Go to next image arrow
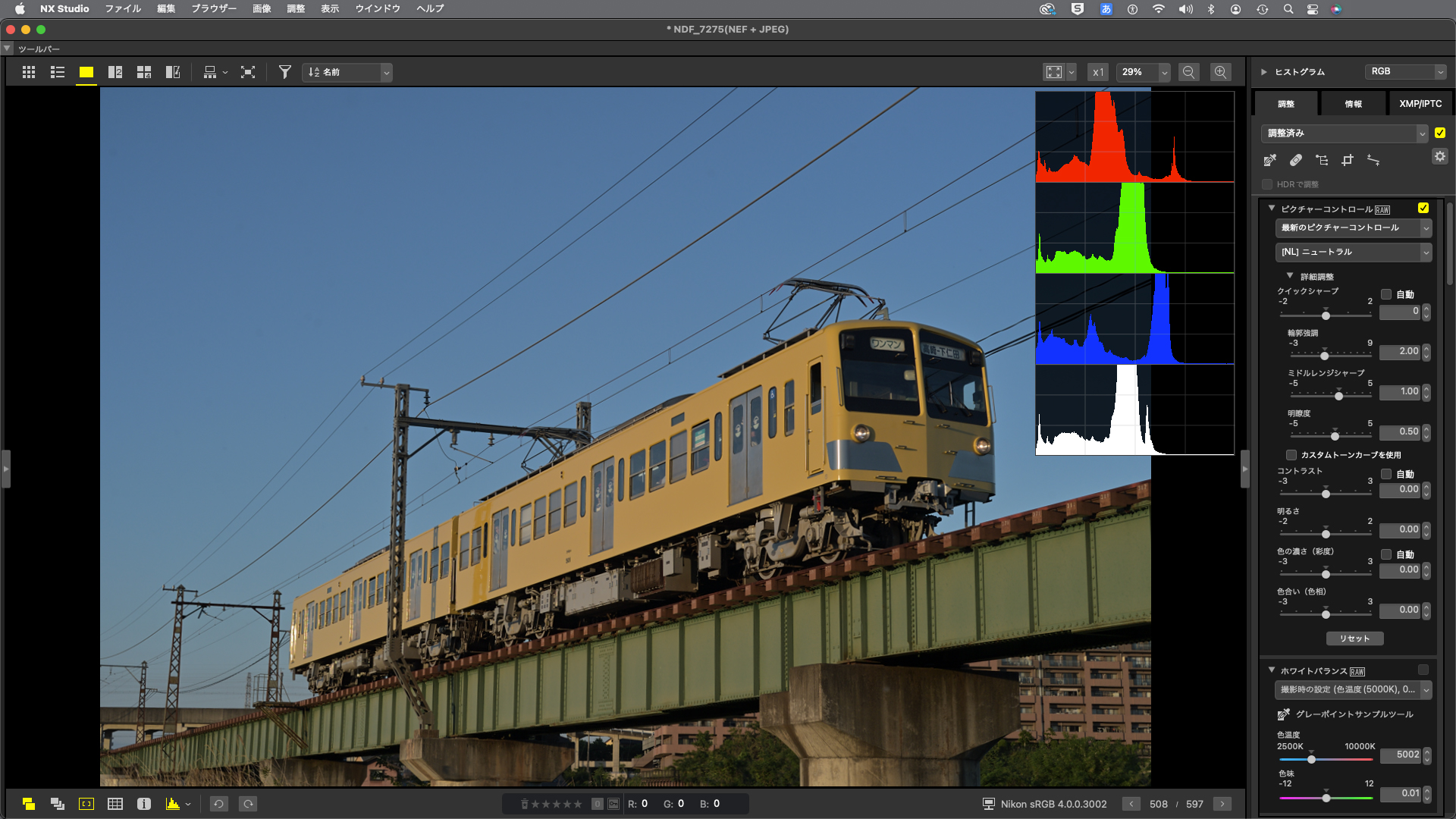Viewport: 1456px width, 819px height. tap(1222, 804)
